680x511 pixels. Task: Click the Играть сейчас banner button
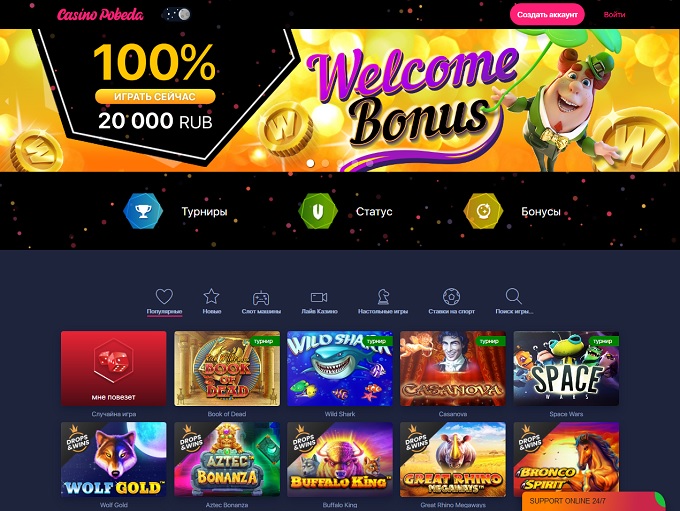(x=155, y=96)
